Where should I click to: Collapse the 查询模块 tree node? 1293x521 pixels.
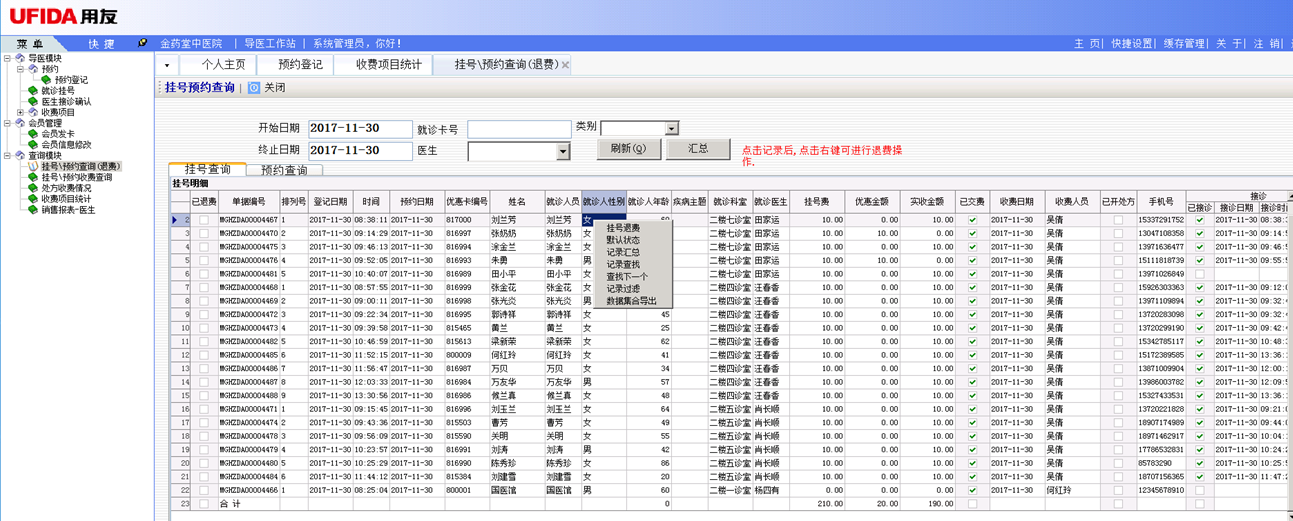point(8,156)
